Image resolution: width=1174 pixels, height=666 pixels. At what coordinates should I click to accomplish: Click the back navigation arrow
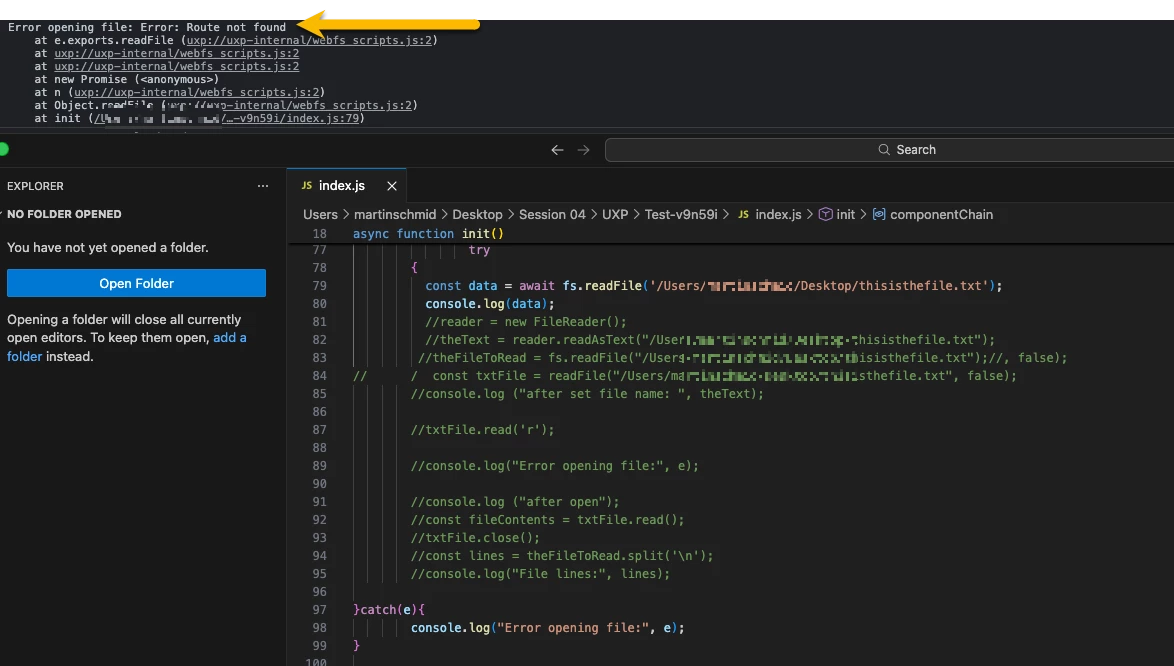[x=557, y=150]
